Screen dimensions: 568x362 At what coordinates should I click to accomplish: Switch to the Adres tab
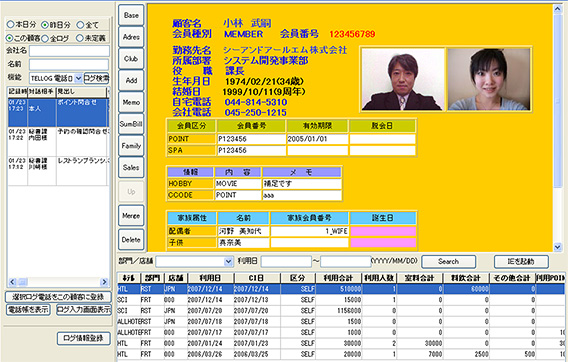click(131, 37)
